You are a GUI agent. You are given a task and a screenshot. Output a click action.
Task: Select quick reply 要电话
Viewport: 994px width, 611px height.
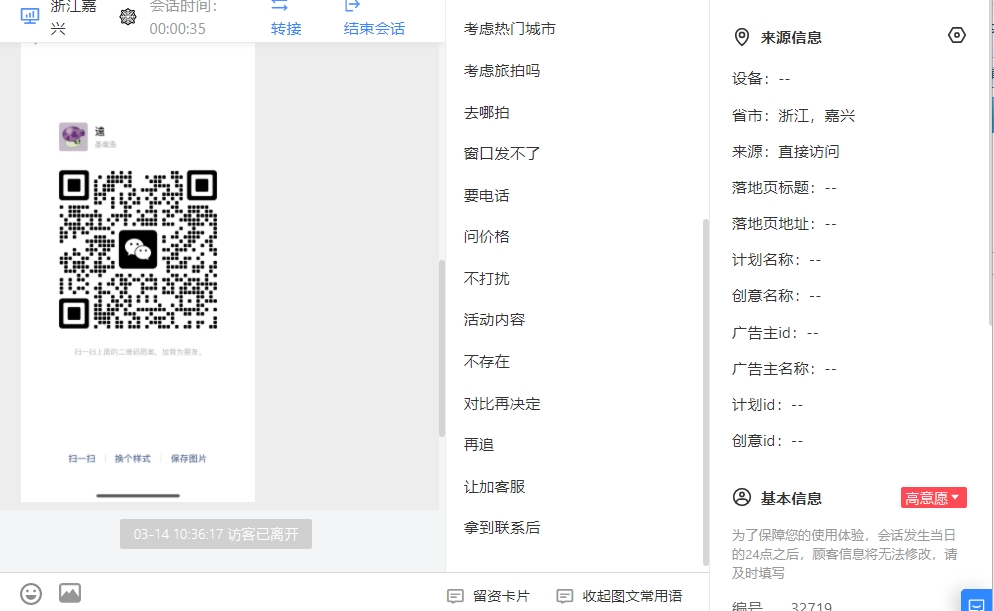(486, 196)
